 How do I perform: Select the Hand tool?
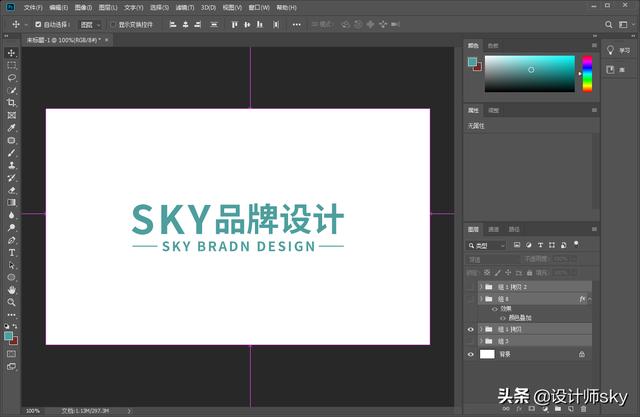(x=12, y=290)
